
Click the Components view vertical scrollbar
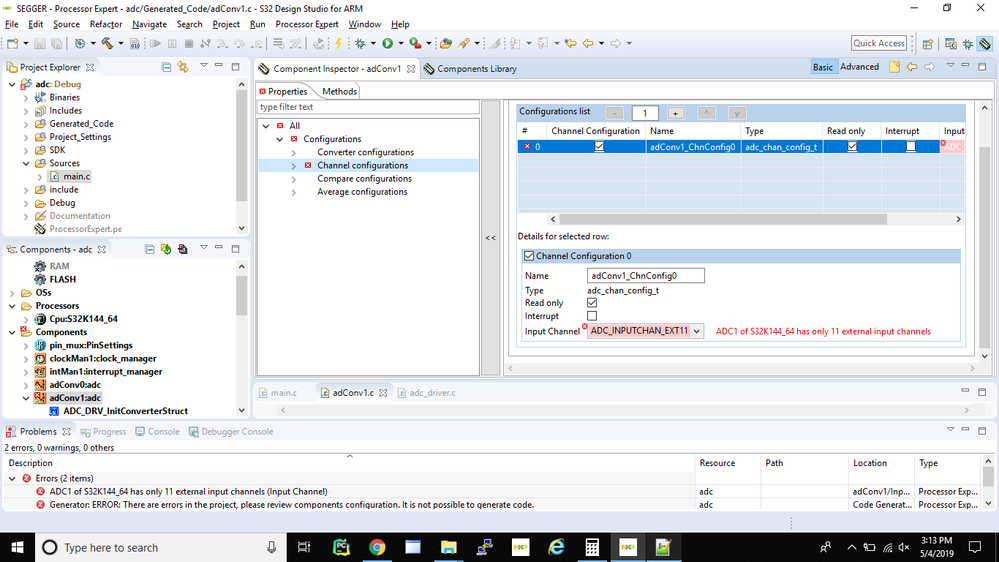point(241,296)
